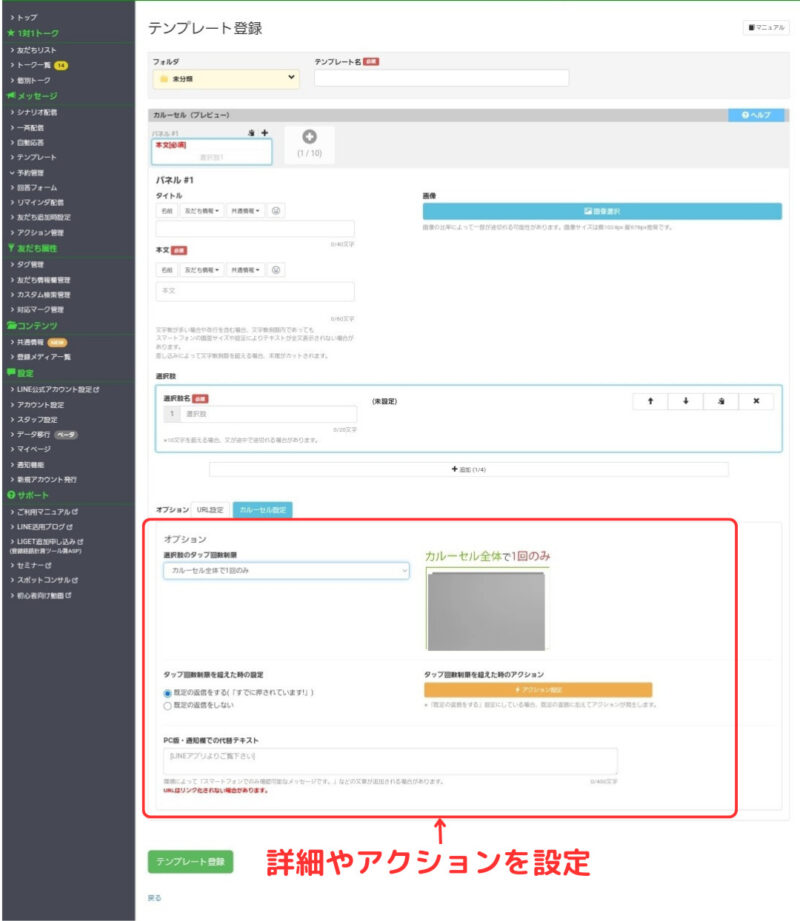Image resolution: width=800 pixels, height=921 pixels.
Task: Select radio 既定の返信をしない
Action: (x=167, y=705)
